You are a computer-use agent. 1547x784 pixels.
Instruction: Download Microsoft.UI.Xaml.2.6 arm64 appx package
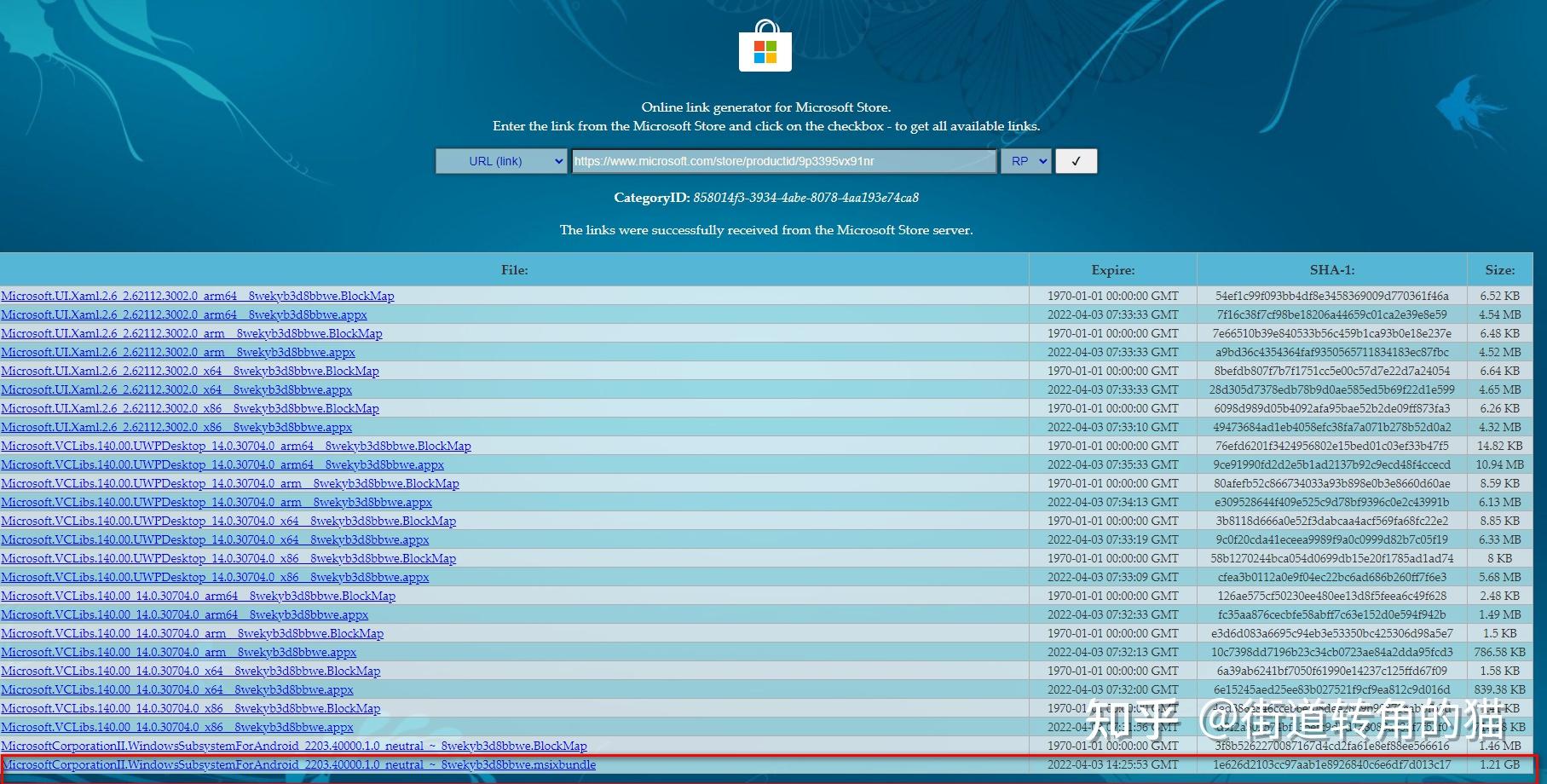[x=184, y=315]
